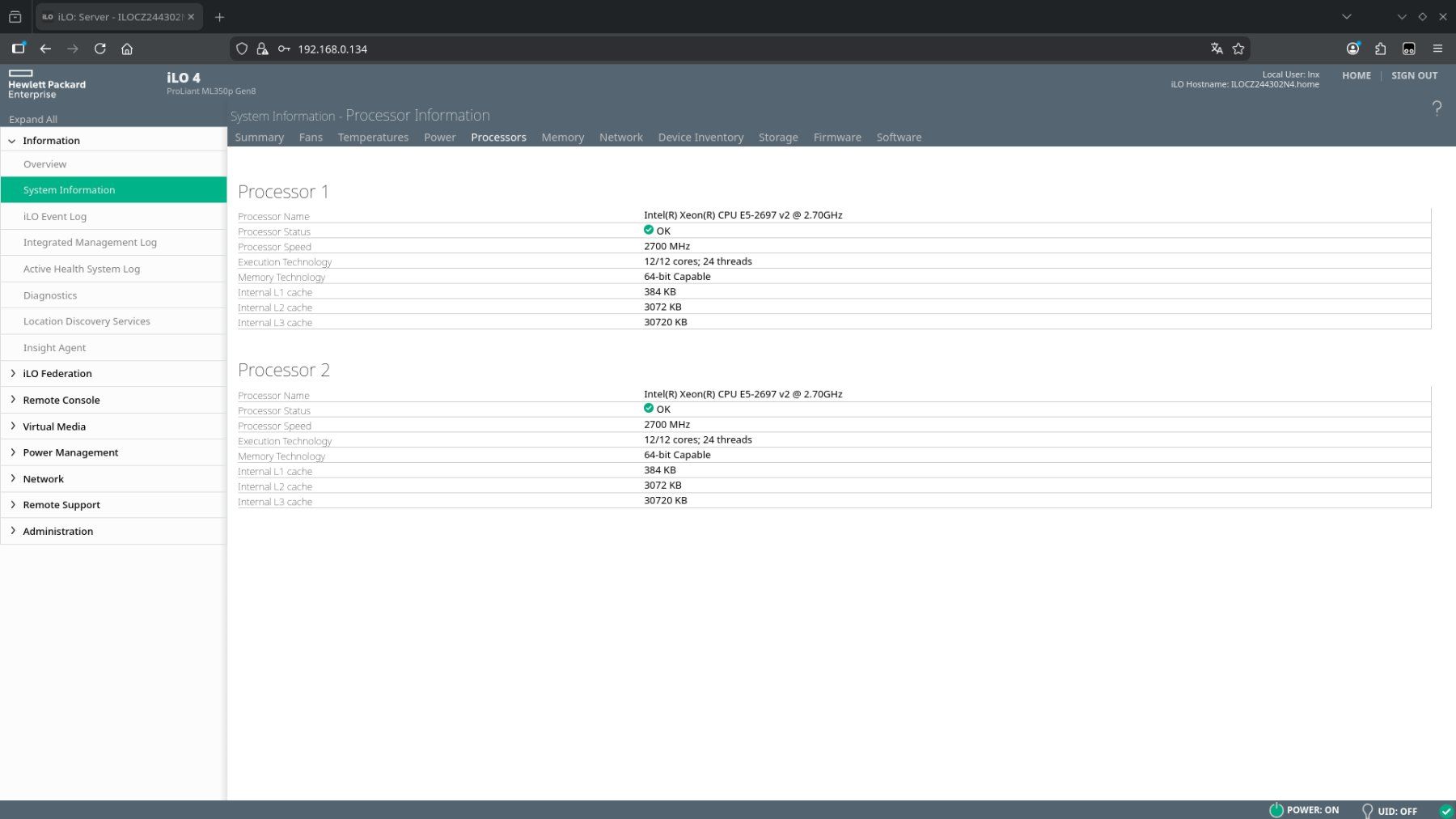This screenshot has width=1456, height=819.
Task: Switch to the Fans tab
Action: coord(311,138)
